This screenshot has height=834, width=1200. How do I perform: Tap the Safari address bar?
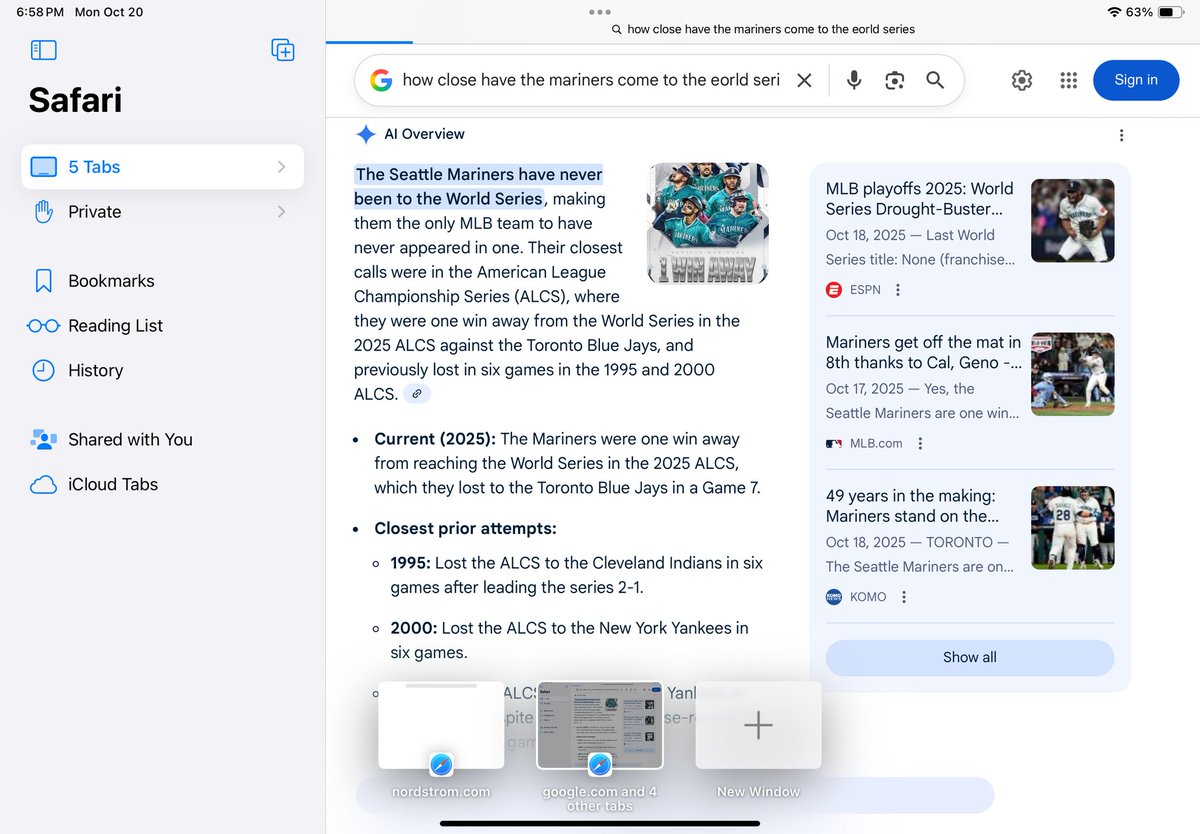763,29
